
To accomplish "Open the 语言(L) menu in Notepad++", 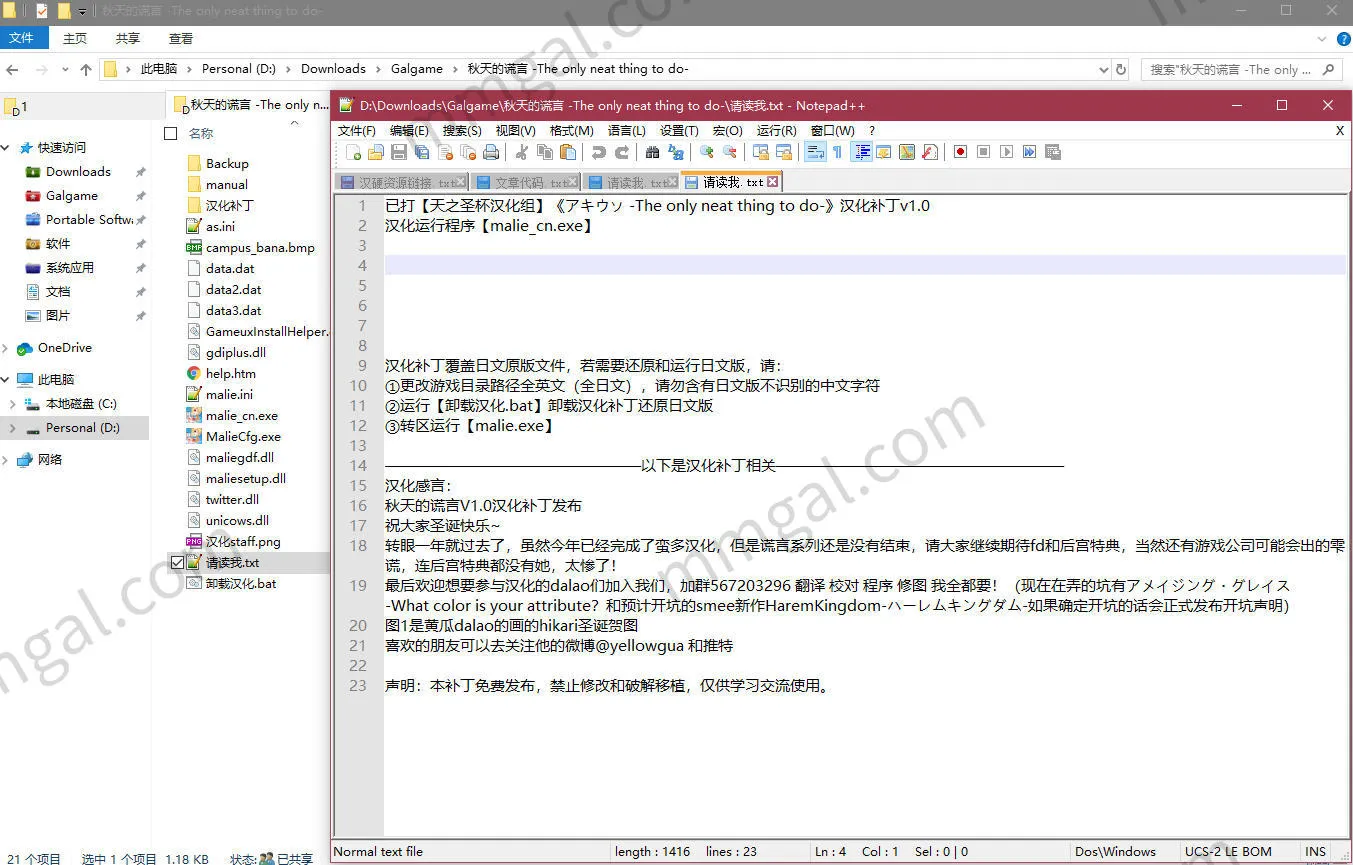I will (x=626, y=130).
